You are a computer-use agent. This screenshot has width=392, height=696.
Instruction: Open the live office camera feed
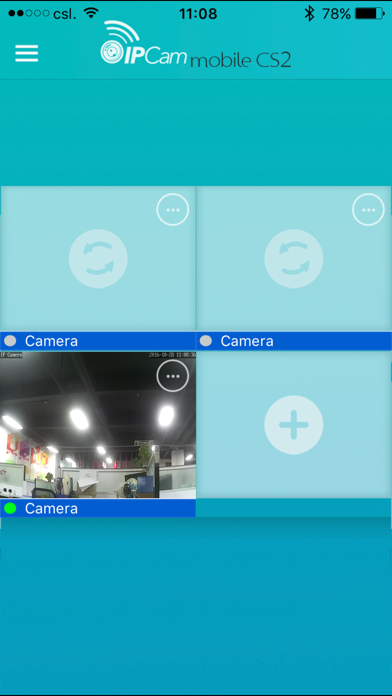pyautogui.click(x=98, y=425)
